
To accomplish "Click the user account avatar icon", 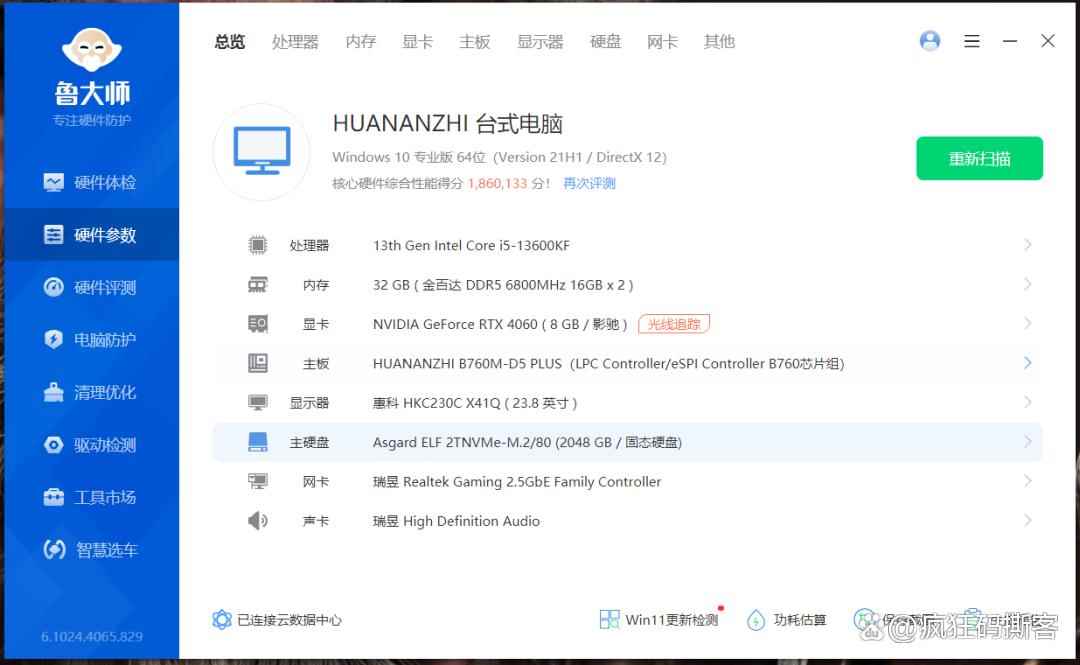I will point(930,41).
